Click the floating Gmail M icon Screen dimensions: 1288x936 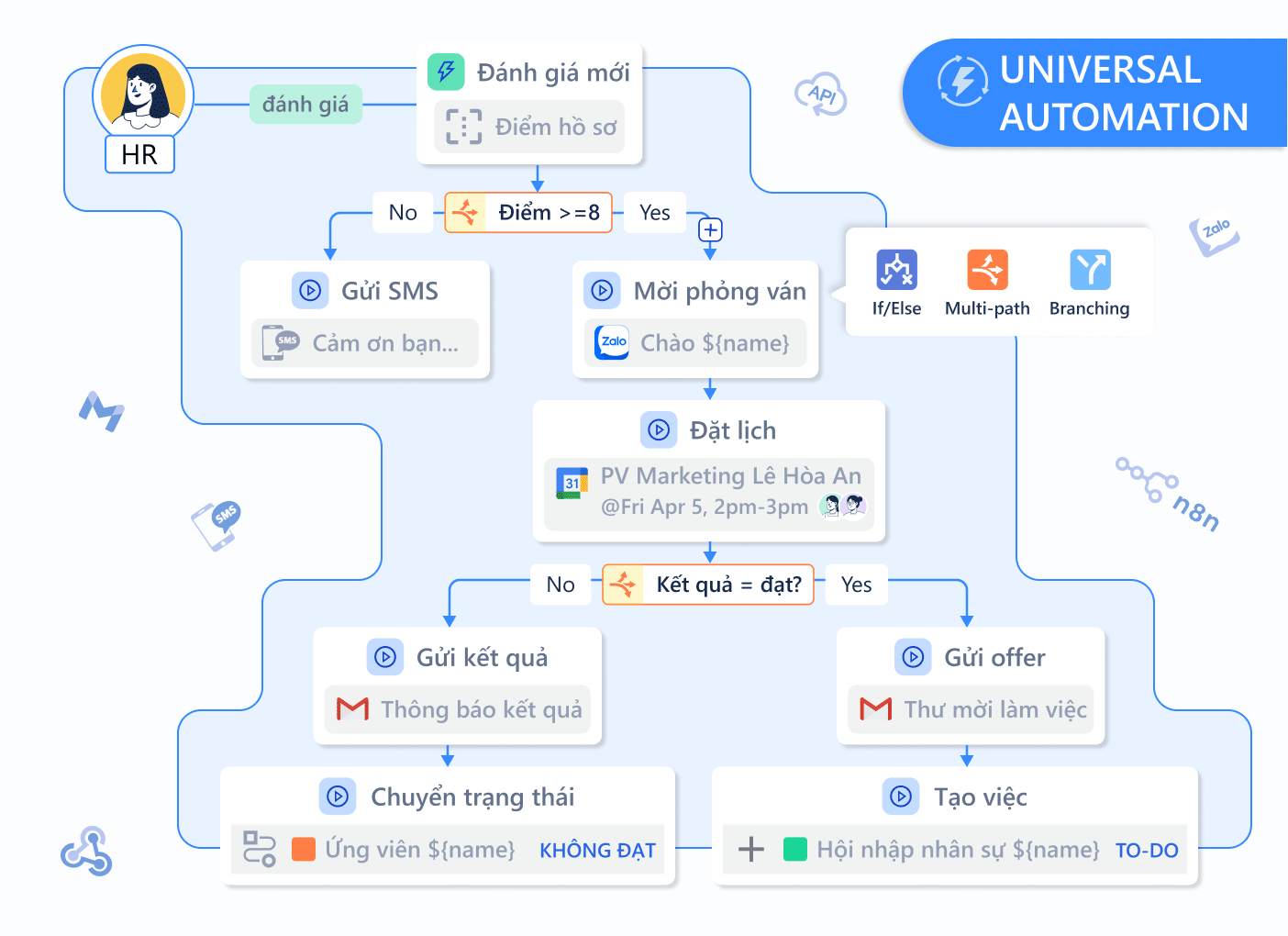tap(102, 411)
